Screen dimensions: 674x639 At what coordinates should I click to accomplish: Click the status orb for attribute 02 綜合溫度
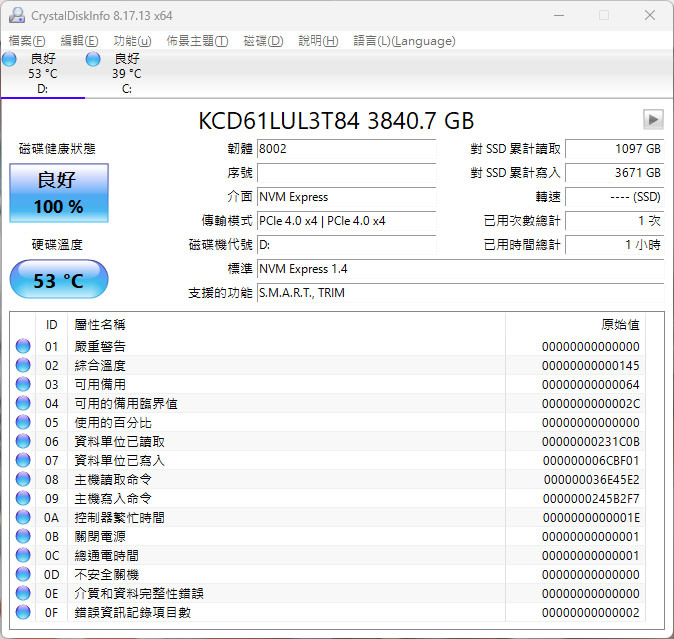(23, 365)
